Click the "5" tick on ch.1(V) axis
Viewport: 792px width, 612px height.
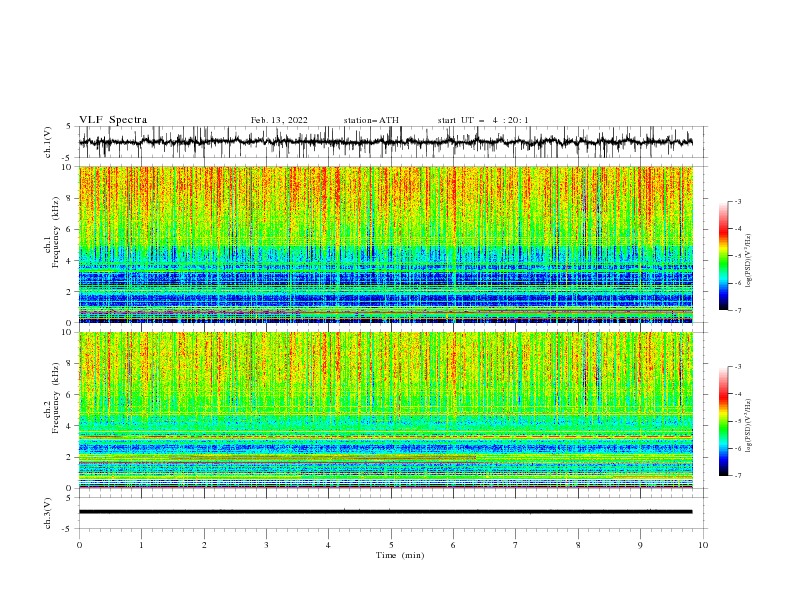(69, 127)
